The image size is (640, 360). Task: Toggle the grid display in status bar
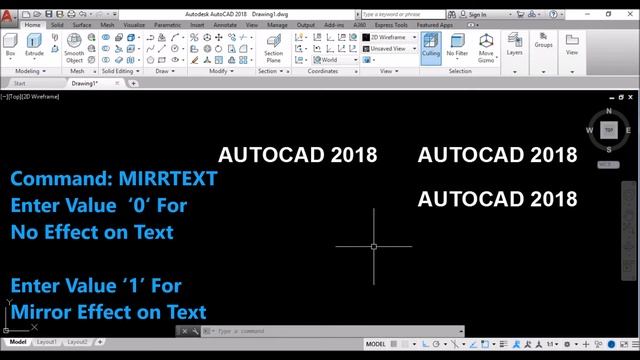pyautogui.click(x=393, y=344)
